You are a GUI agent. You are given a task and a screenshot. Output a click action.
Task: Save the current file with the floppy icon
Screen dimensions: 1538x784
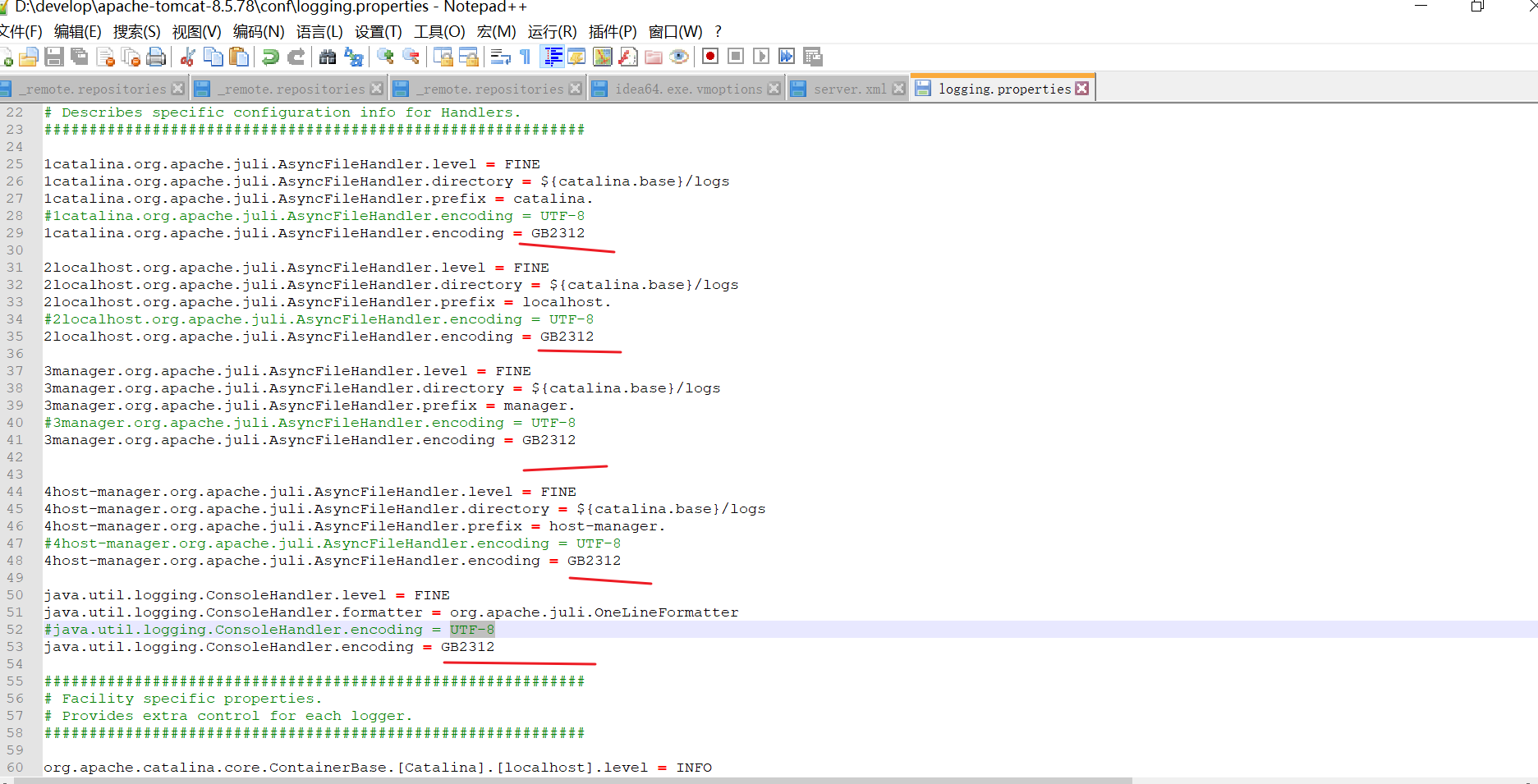(x=54, y=57)
